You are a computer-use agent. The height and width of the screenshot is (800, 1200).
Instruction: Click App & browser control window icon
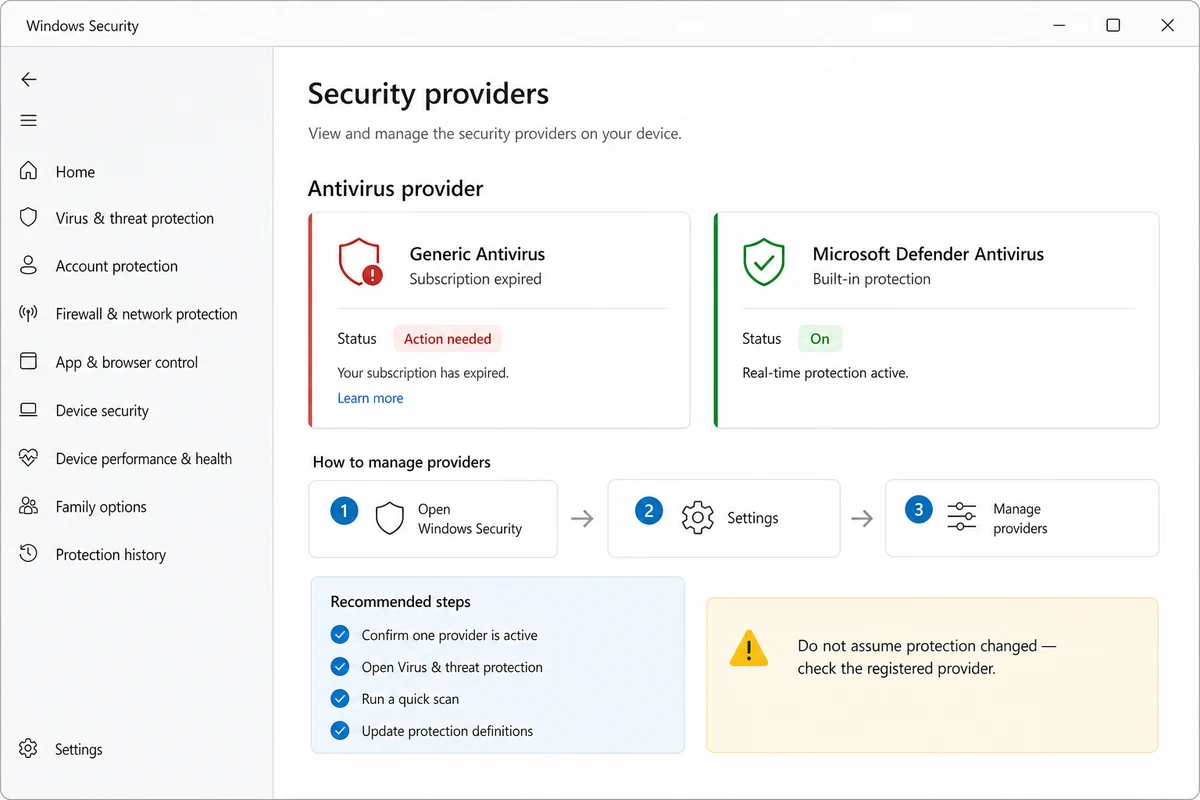click(x=29, y=362)
